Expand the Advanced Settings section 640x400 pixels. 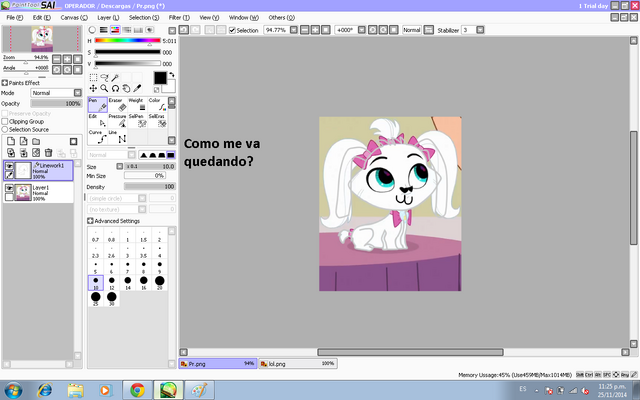(90, 221)
